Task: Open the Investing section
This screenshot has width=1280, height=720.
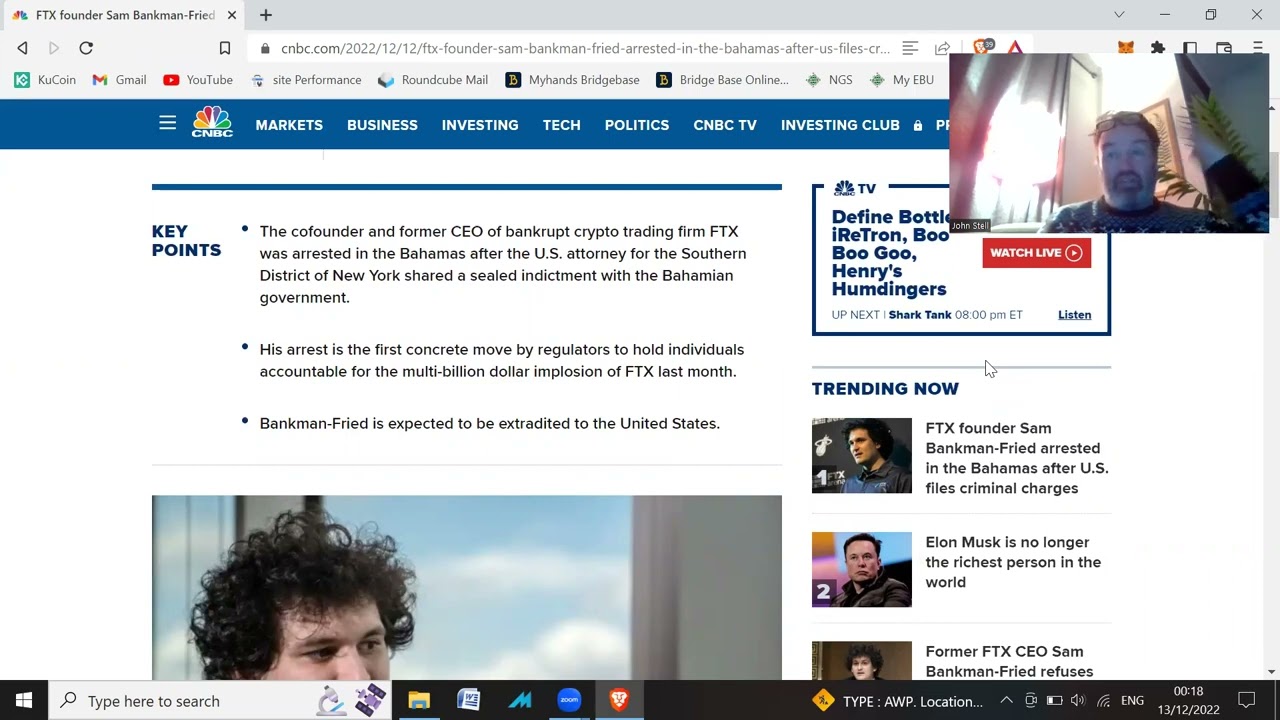Action: [480, 125]
